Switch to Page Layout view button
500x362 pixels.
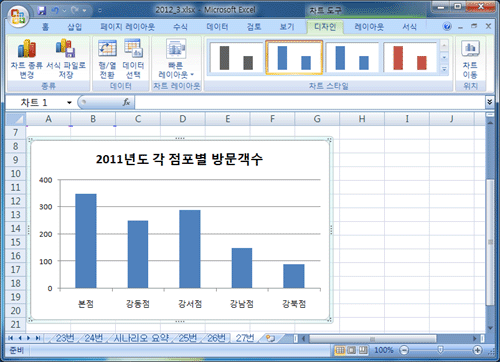pos(351,350)
